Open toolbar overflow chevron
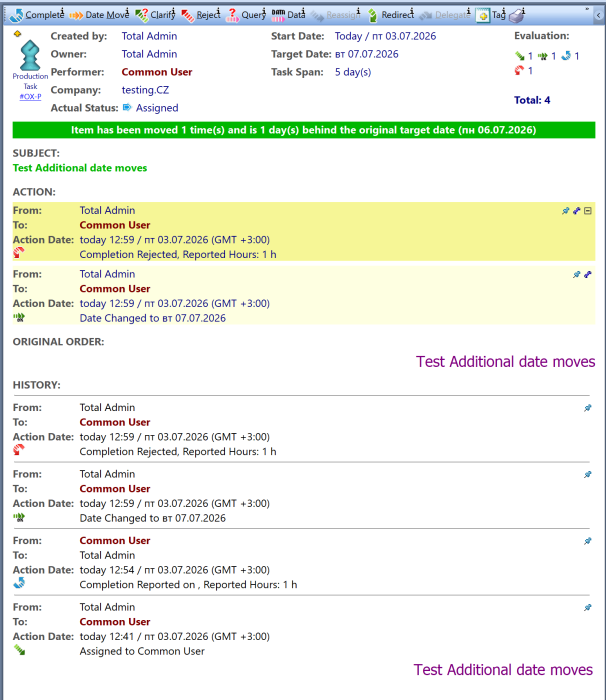 [587, 9]
